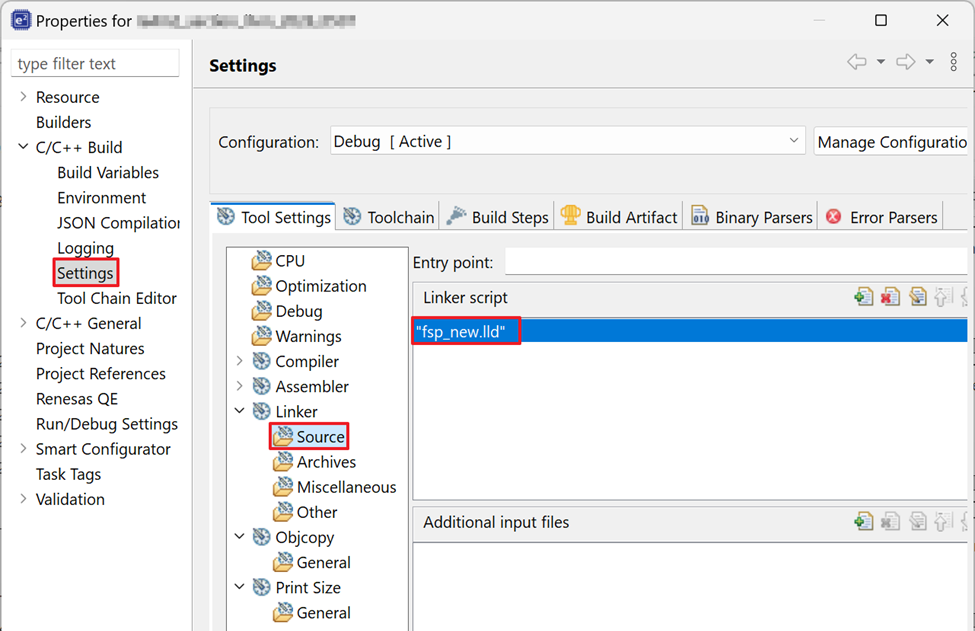Viewport: 975px width, 631px height.
Task: Collapse the Print Size tree node
Action: point(239,587)
